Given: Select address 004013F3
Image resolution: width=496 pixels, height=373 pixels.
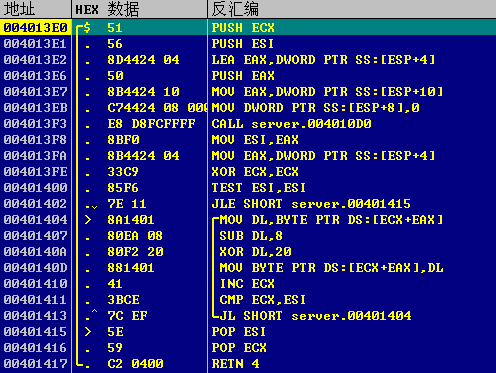Looking at the screenshot, I should click(35, 124).
